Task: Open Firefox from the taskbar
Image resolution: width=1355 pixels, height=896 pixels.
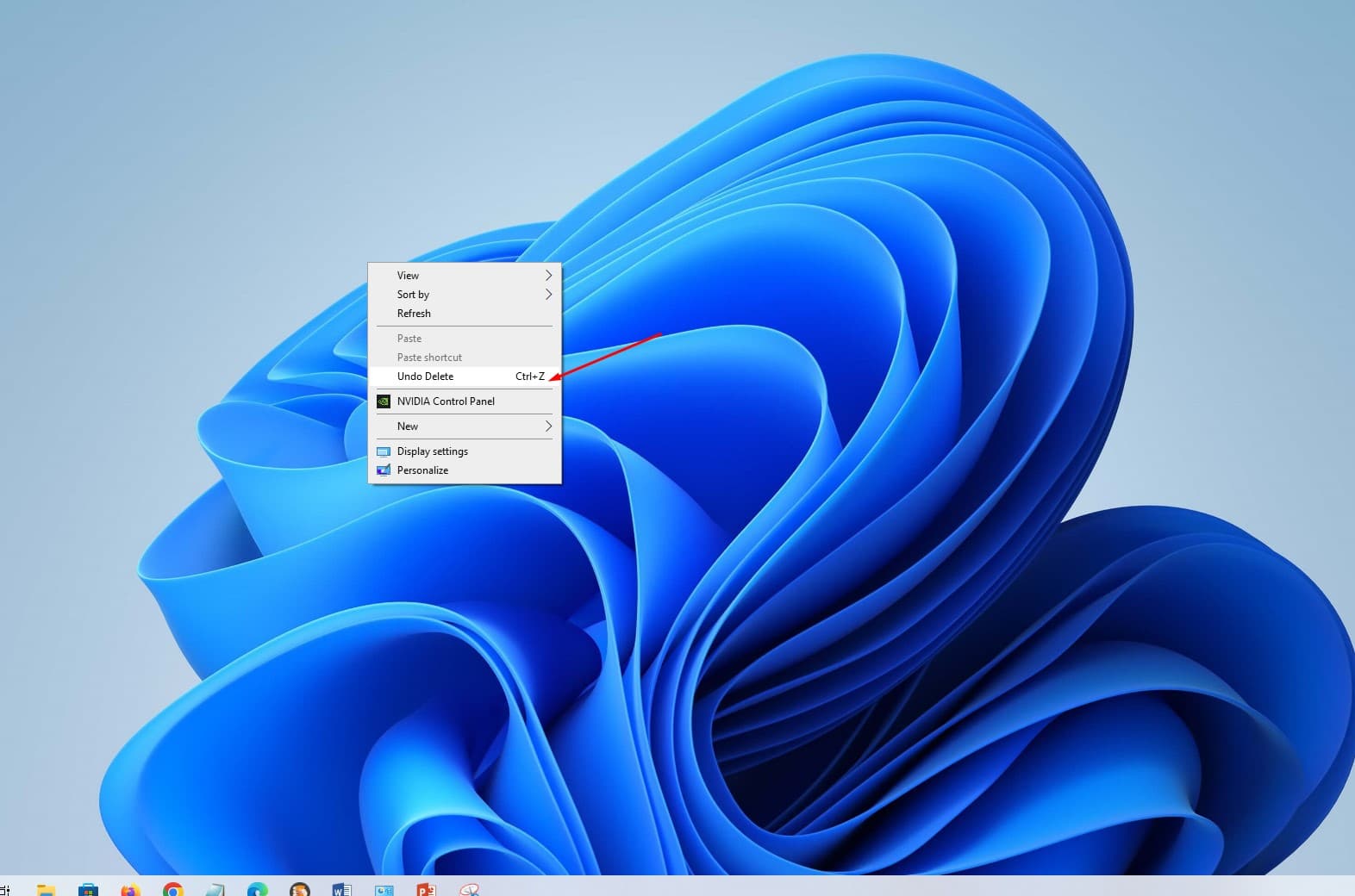Action: 130,890
